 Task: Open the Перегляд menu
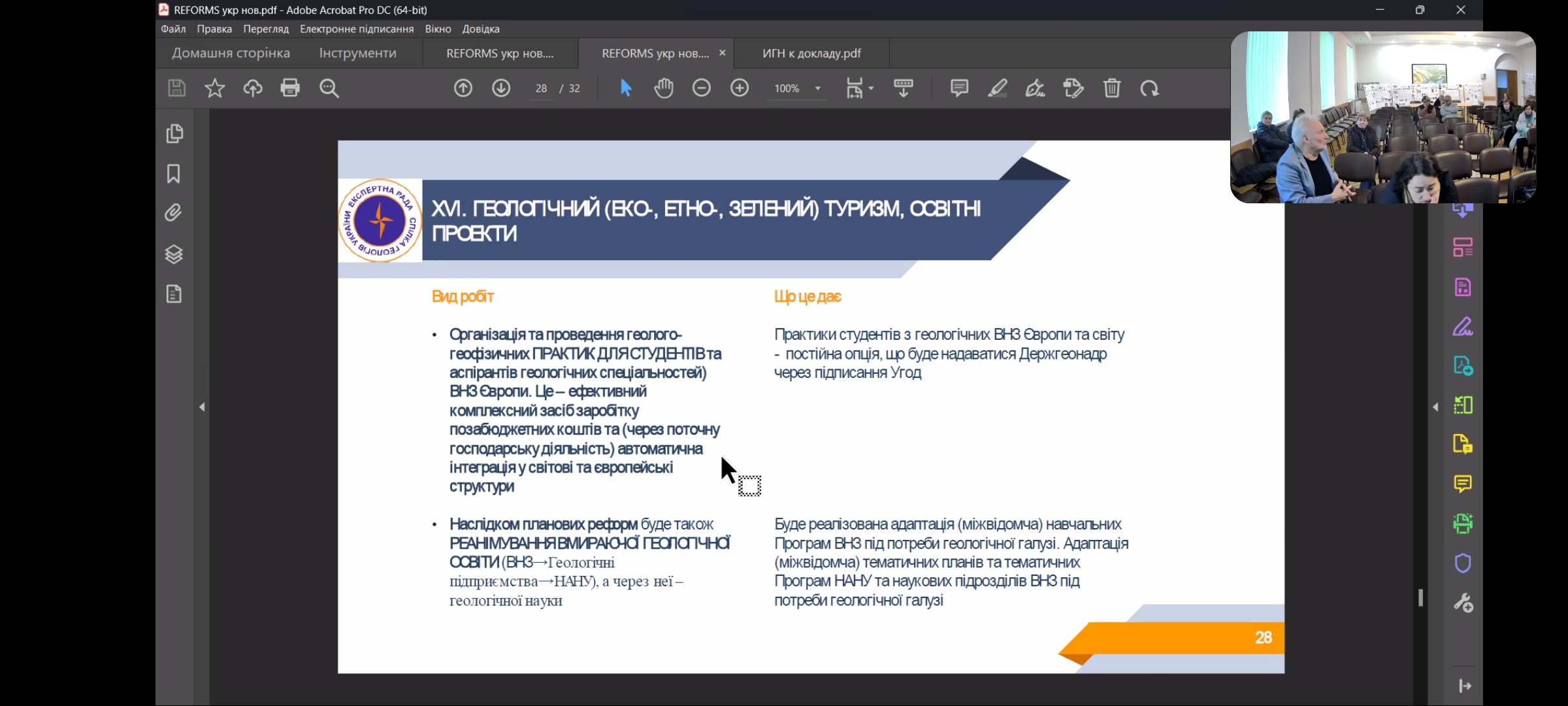[265, 29]
